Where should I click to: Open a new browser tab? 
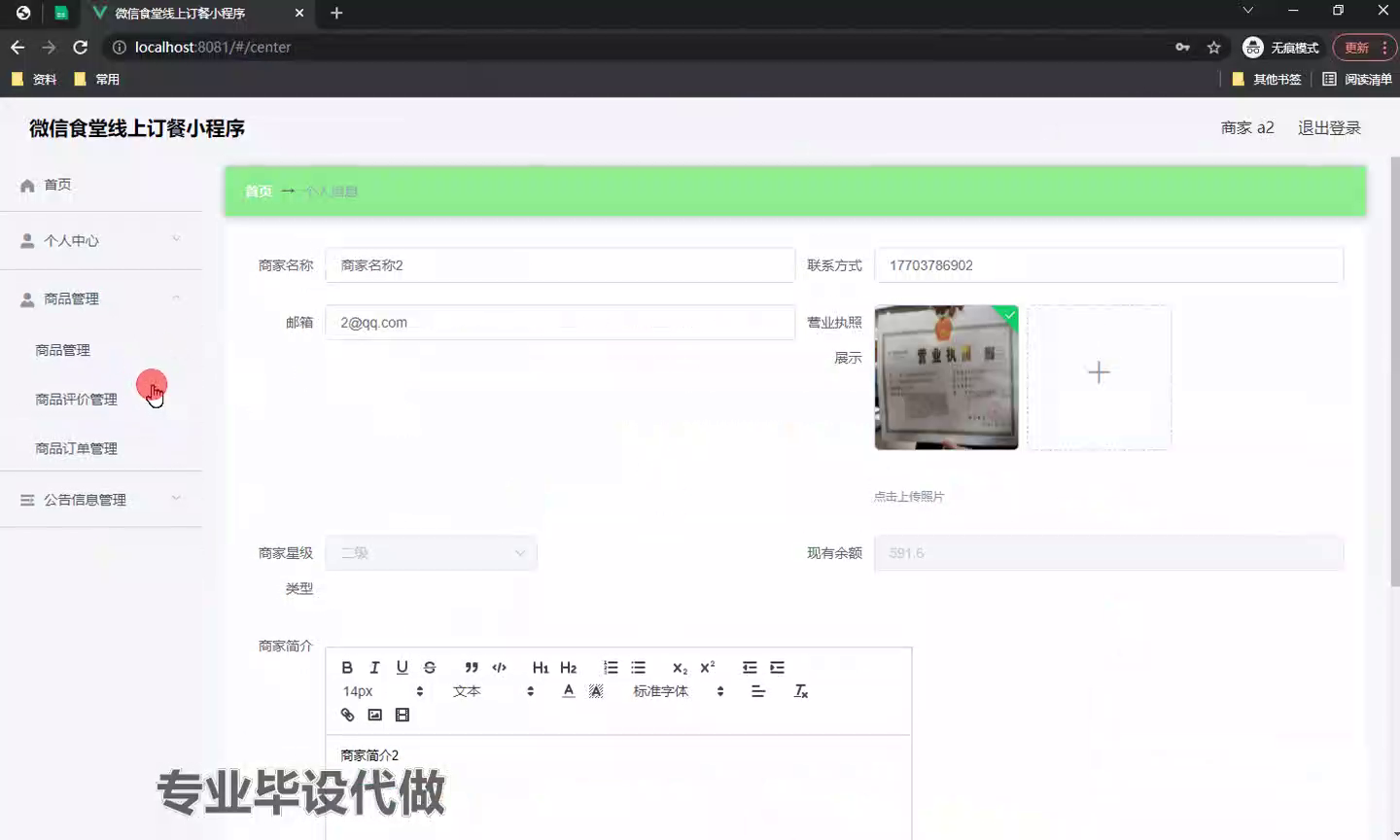pos(336,14)
